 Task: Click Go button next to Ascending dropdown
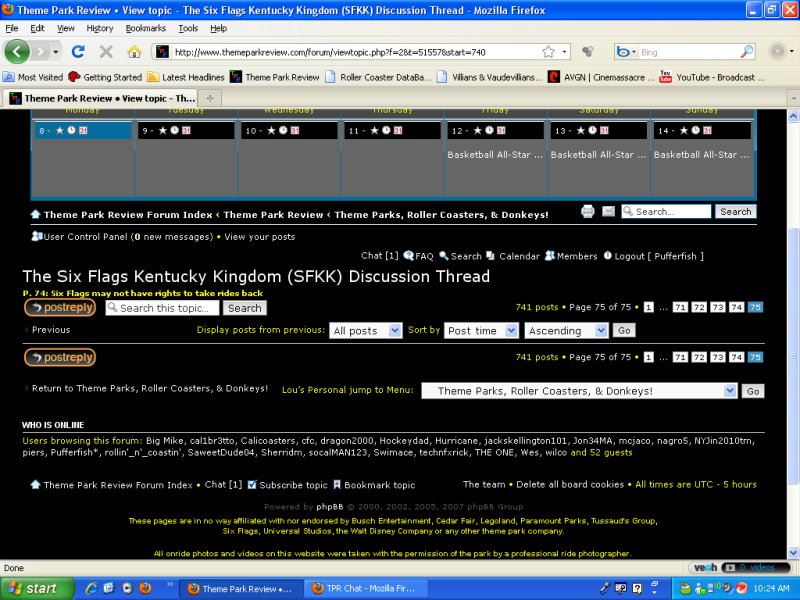click(624, 330)
